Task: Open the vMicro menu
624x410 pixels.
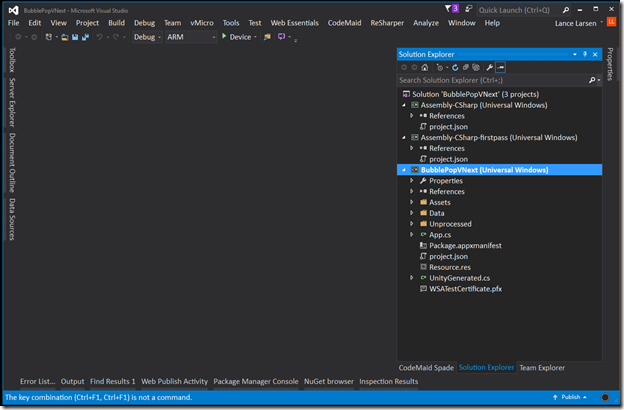Action: [202, 23]
